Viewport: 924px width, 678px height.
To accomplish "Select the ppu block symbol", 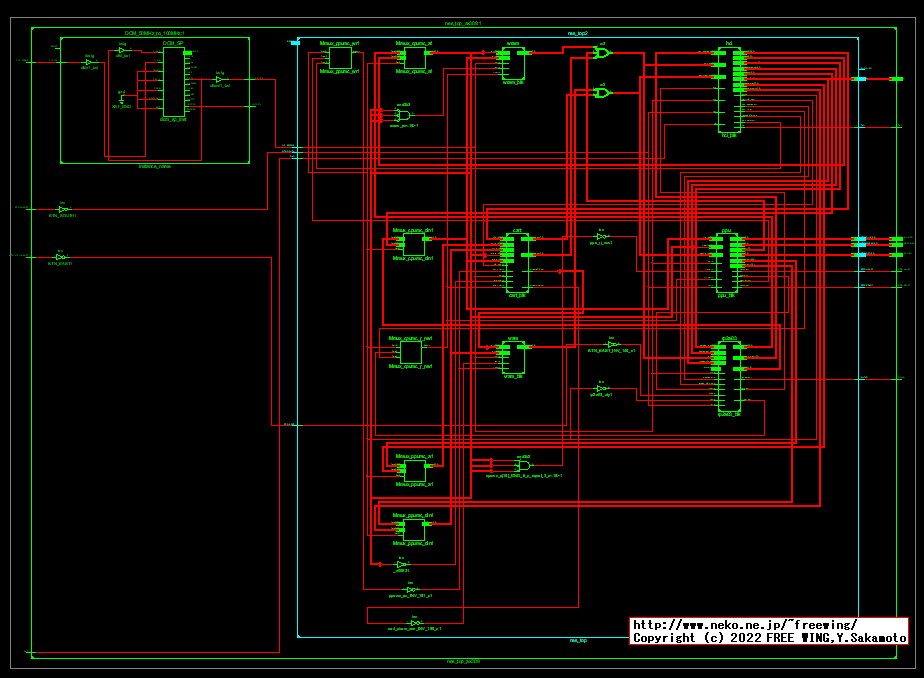I will click(x=727, y=264).
